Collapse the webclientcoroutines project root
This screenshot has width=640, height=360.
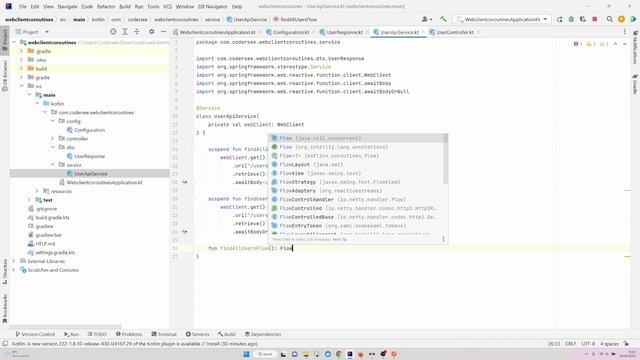click(14, 42)
